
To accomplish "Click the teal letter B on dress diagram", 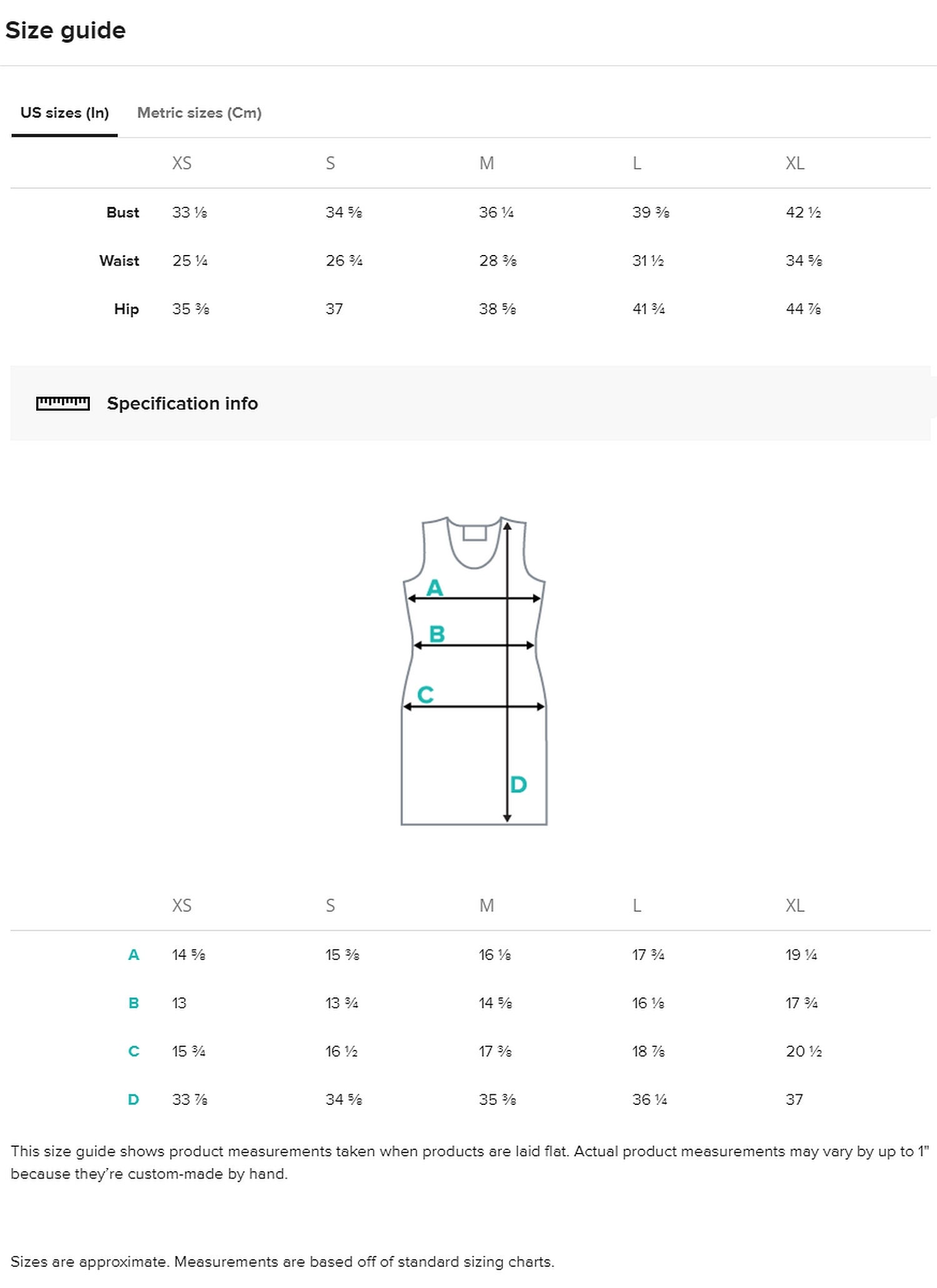I will pyautogui.click(x=437, y=634).
